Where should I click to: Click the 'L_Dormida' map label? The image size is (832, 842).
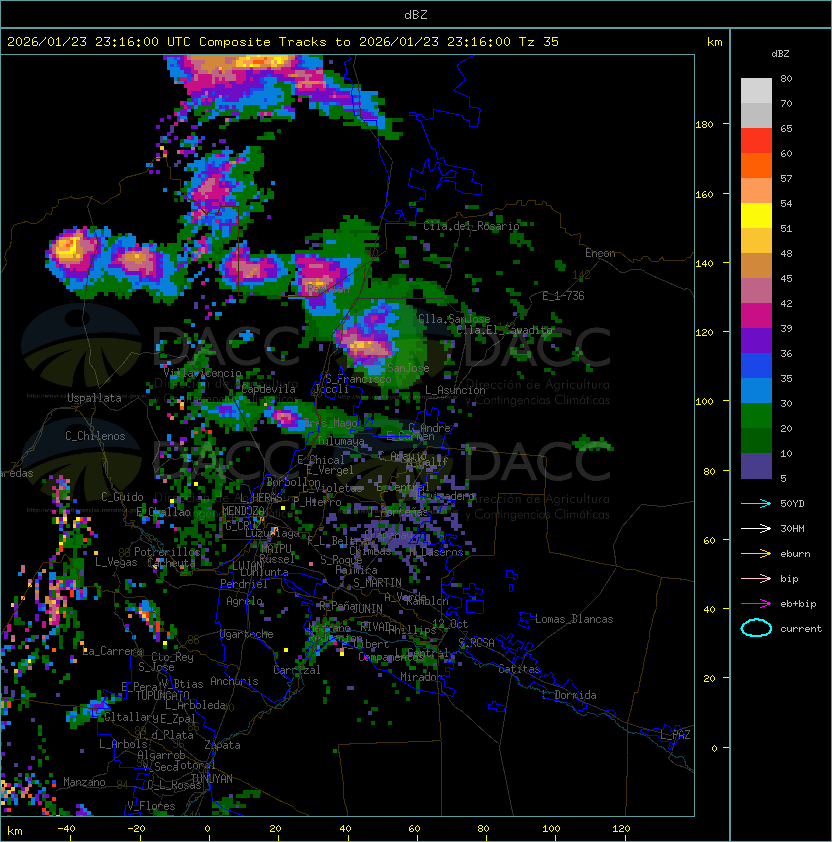point(569,695)
